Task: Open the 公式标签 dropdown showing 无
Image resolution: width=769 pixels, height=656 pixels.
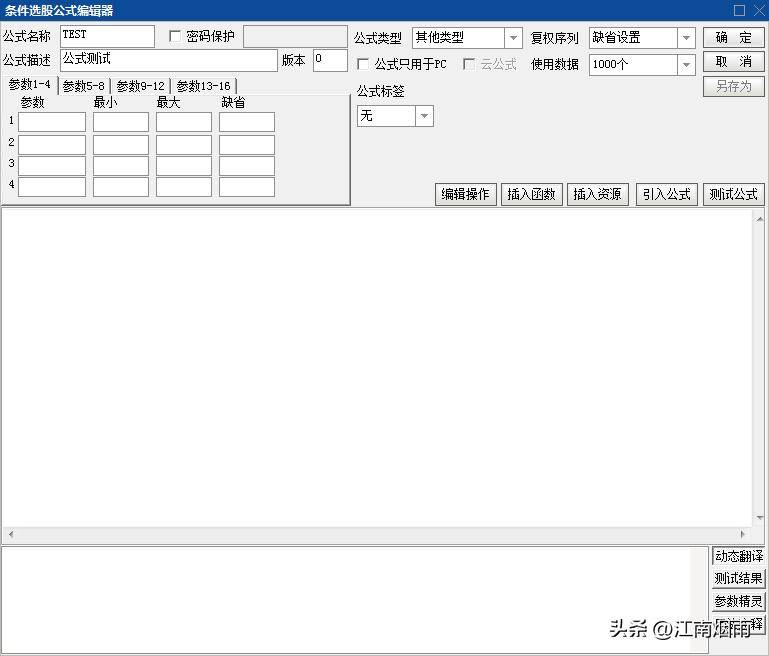Action: coord(424,116)
